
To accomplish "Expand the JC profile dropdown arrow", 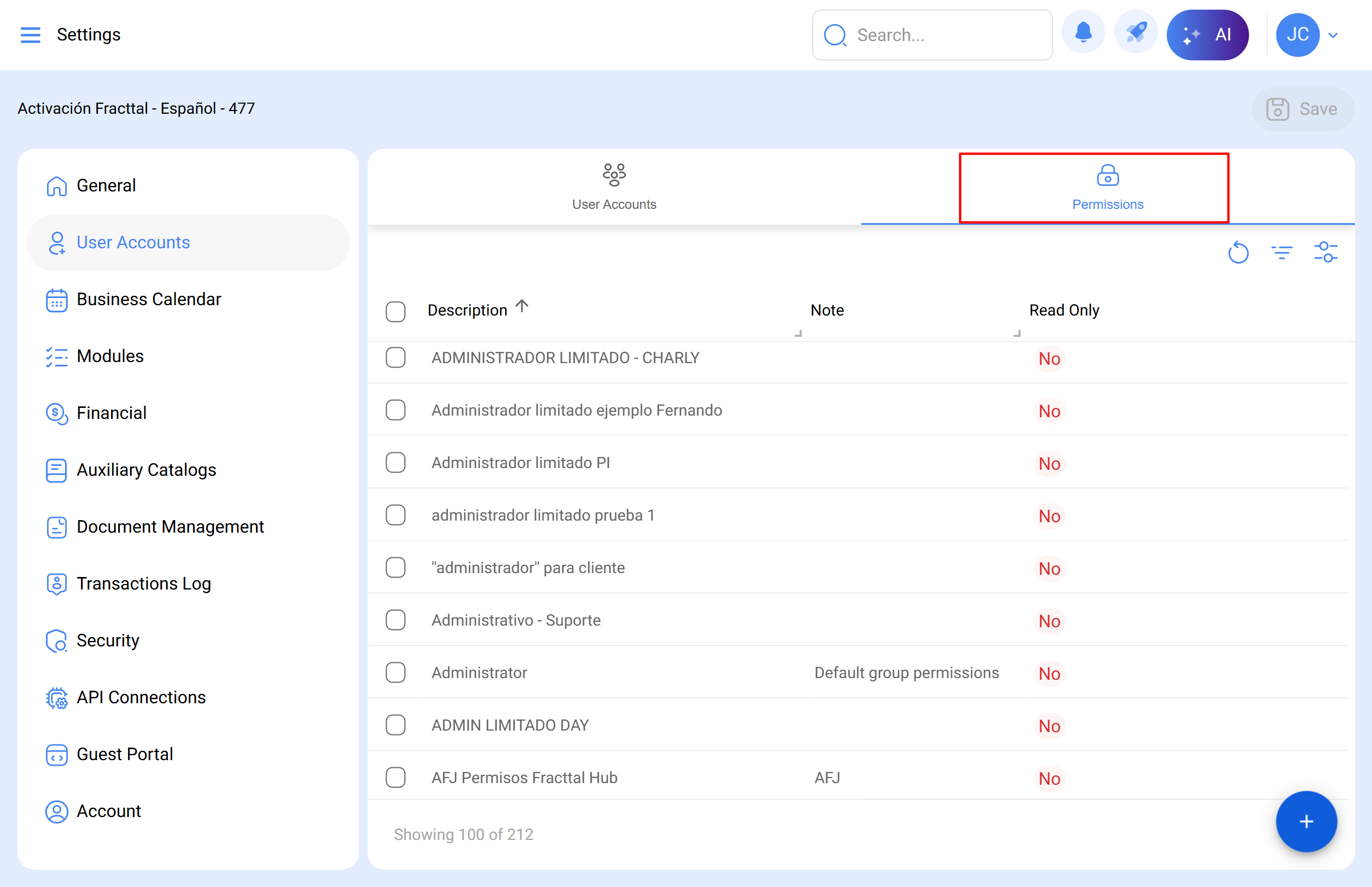I will [x=1333, y=35].
